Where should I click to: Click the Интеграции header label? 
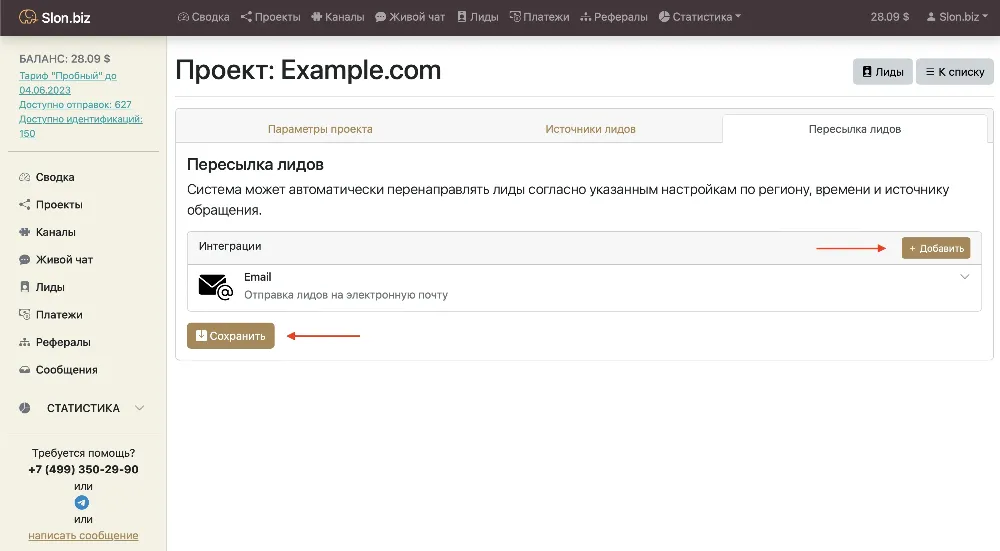(230, 246)
